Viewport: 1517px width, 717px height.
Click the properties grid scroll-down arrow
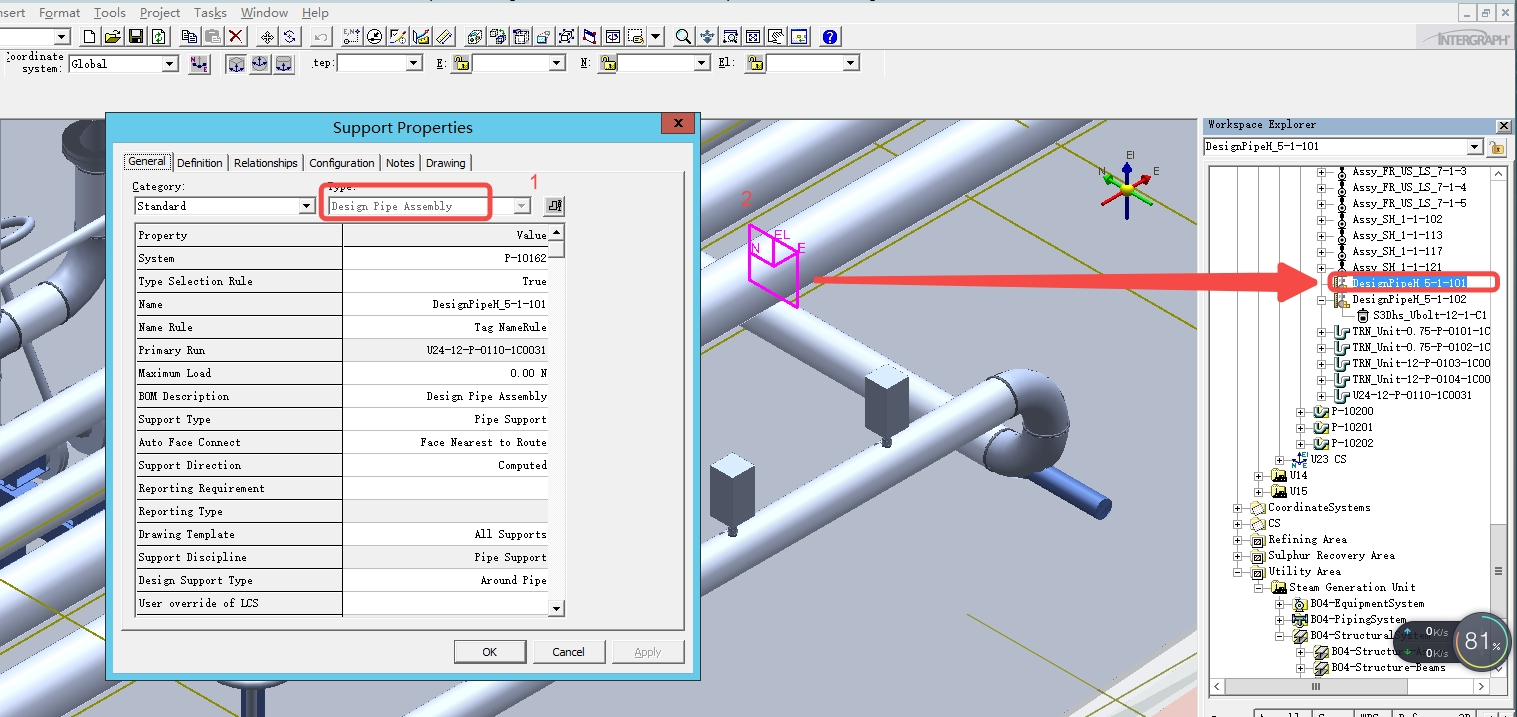pos(557,608)
